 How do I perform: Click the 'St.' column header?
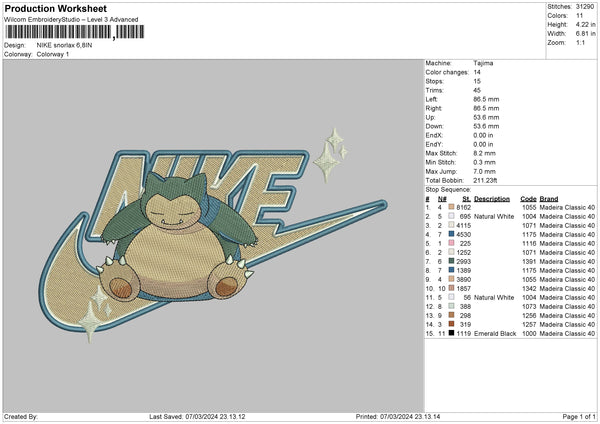466,199
